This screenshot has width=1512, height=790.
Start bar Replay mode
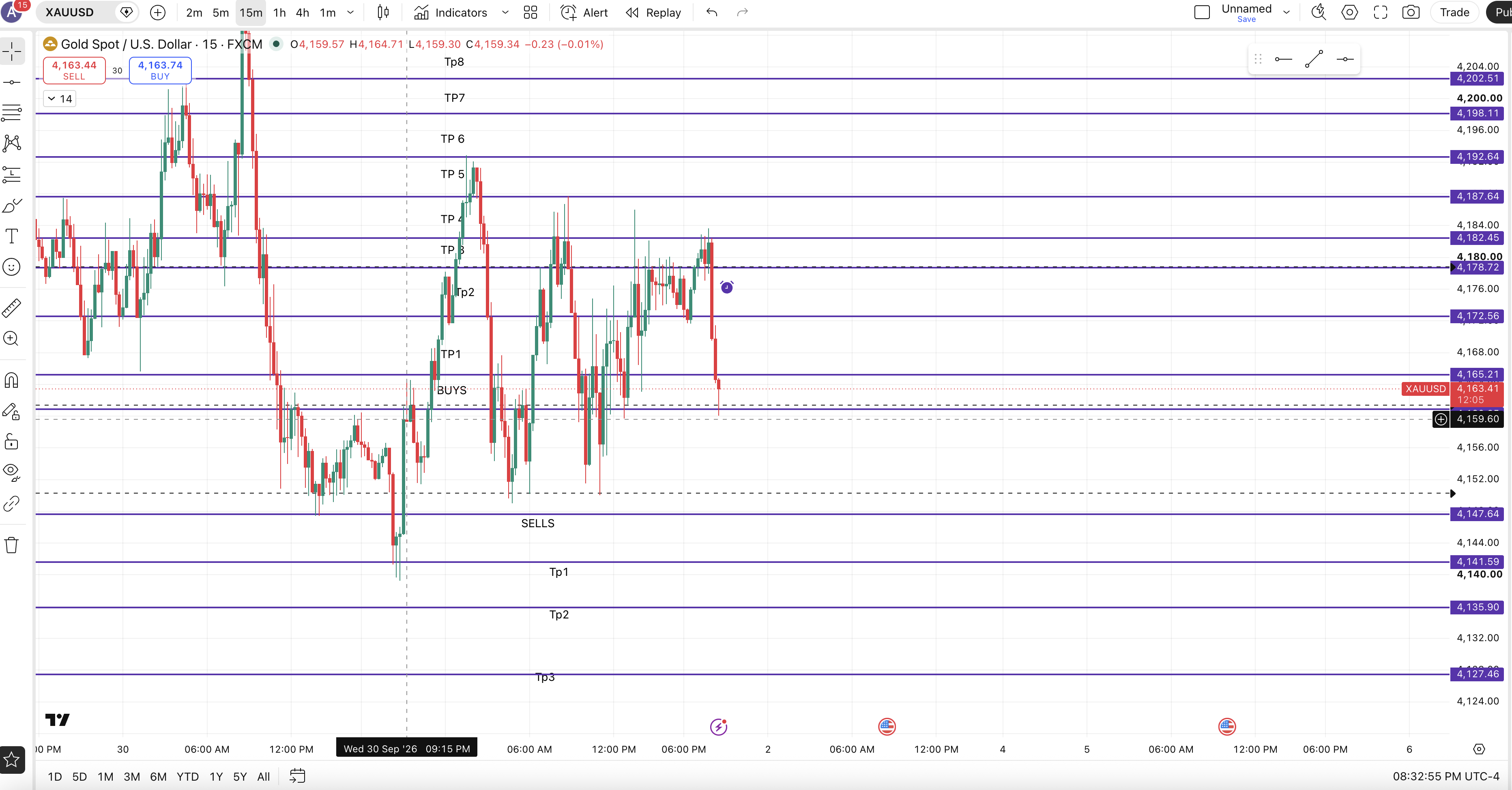coord(654,12)
